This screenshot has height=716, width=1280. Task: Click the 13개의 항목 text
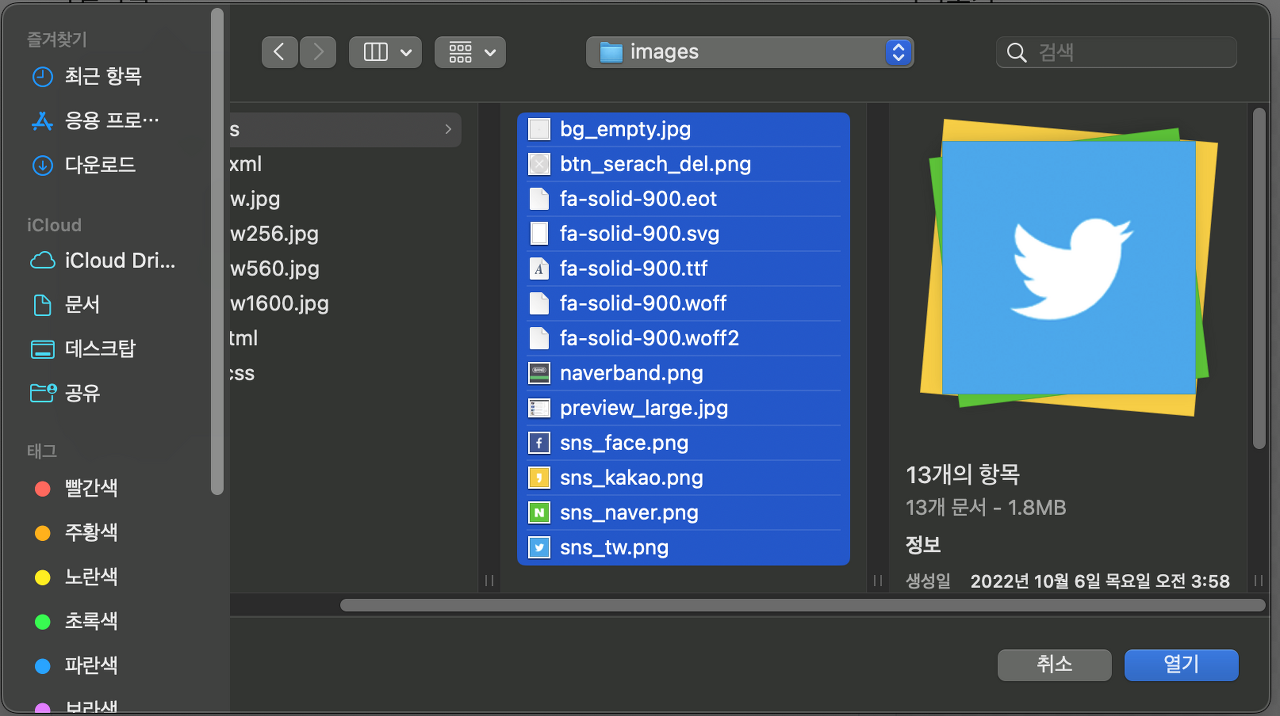click(962, 475)
